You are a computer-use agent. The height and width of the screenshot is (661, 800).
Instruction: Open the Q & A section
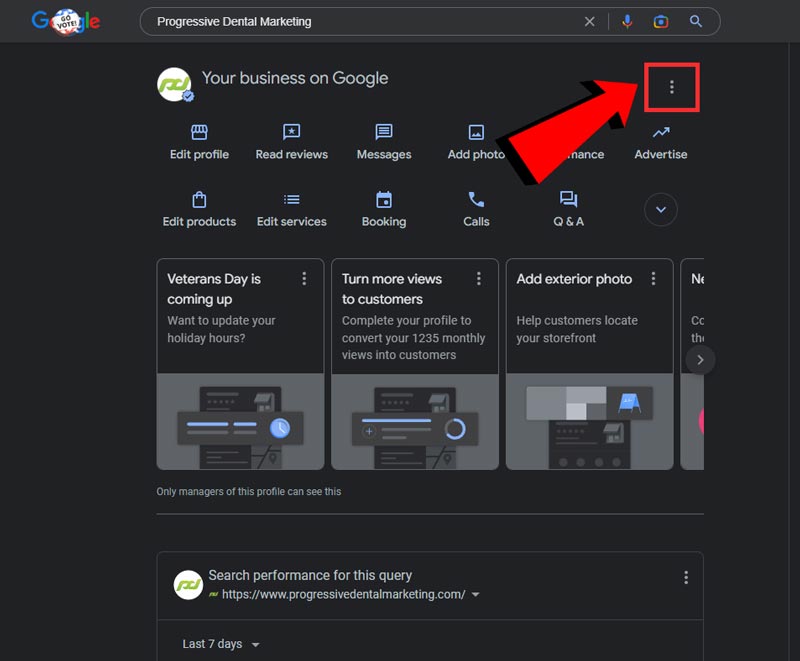(568, 210)
